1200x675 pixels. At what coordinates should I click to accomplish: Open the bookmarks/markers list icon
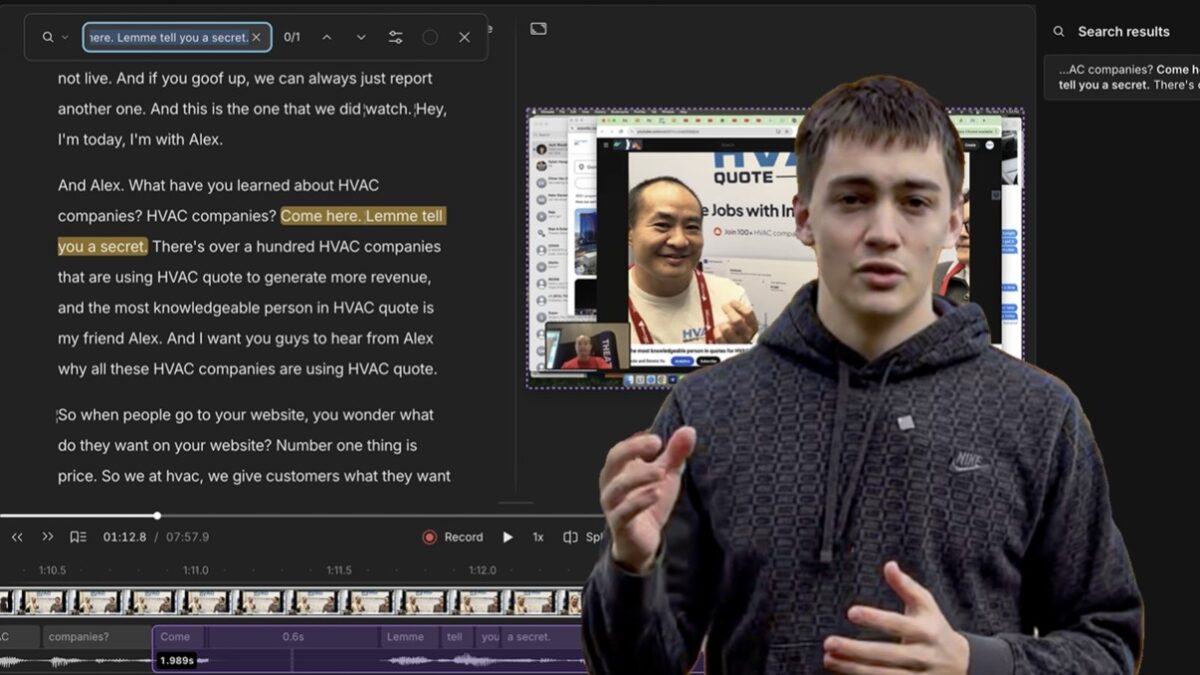point(78,537)
